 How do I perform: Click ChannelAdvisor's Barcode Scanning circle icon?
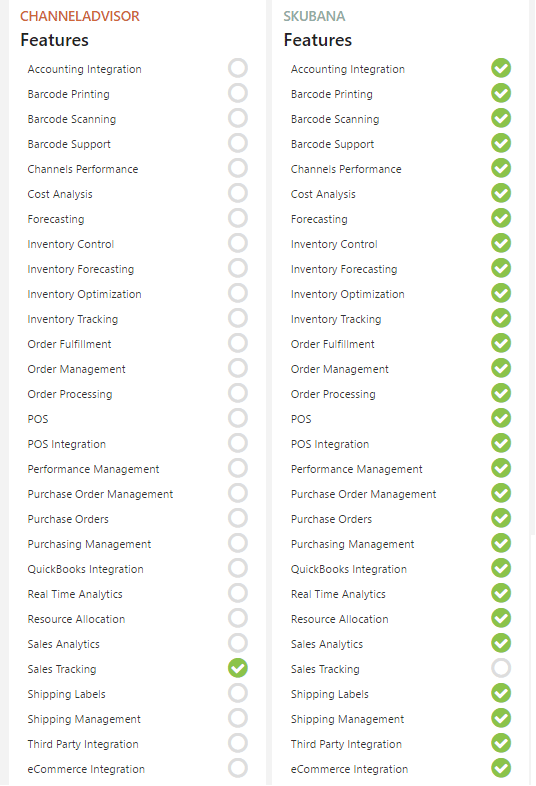(x=238, y=118)
